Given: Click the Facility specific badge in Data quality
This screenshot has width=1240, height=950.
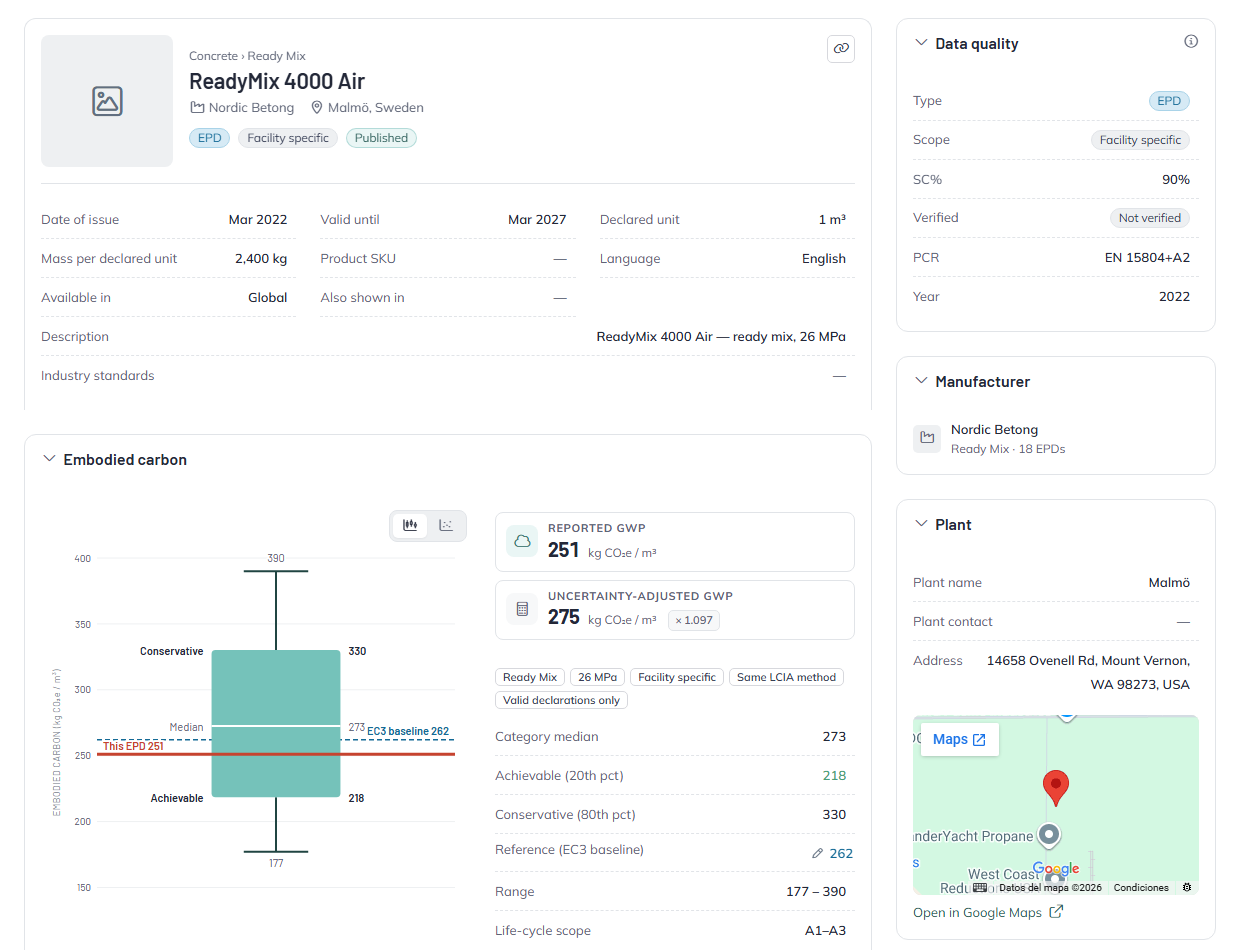Looking at the screenshot, I should point(1140,140).
